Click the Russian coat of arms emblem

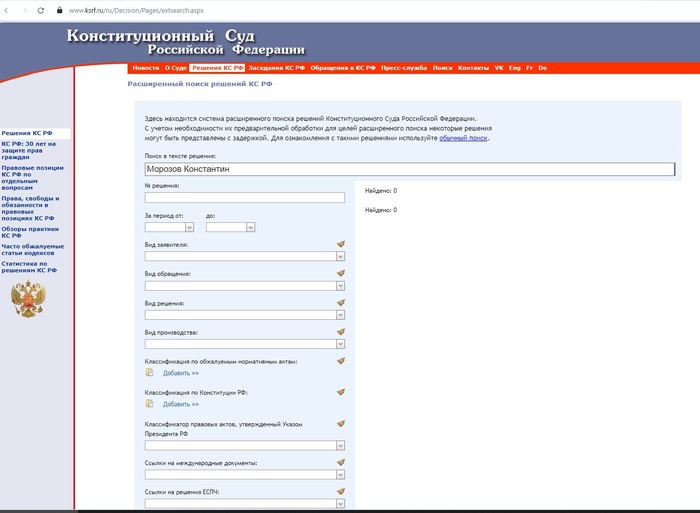click(x=28, y=299)
